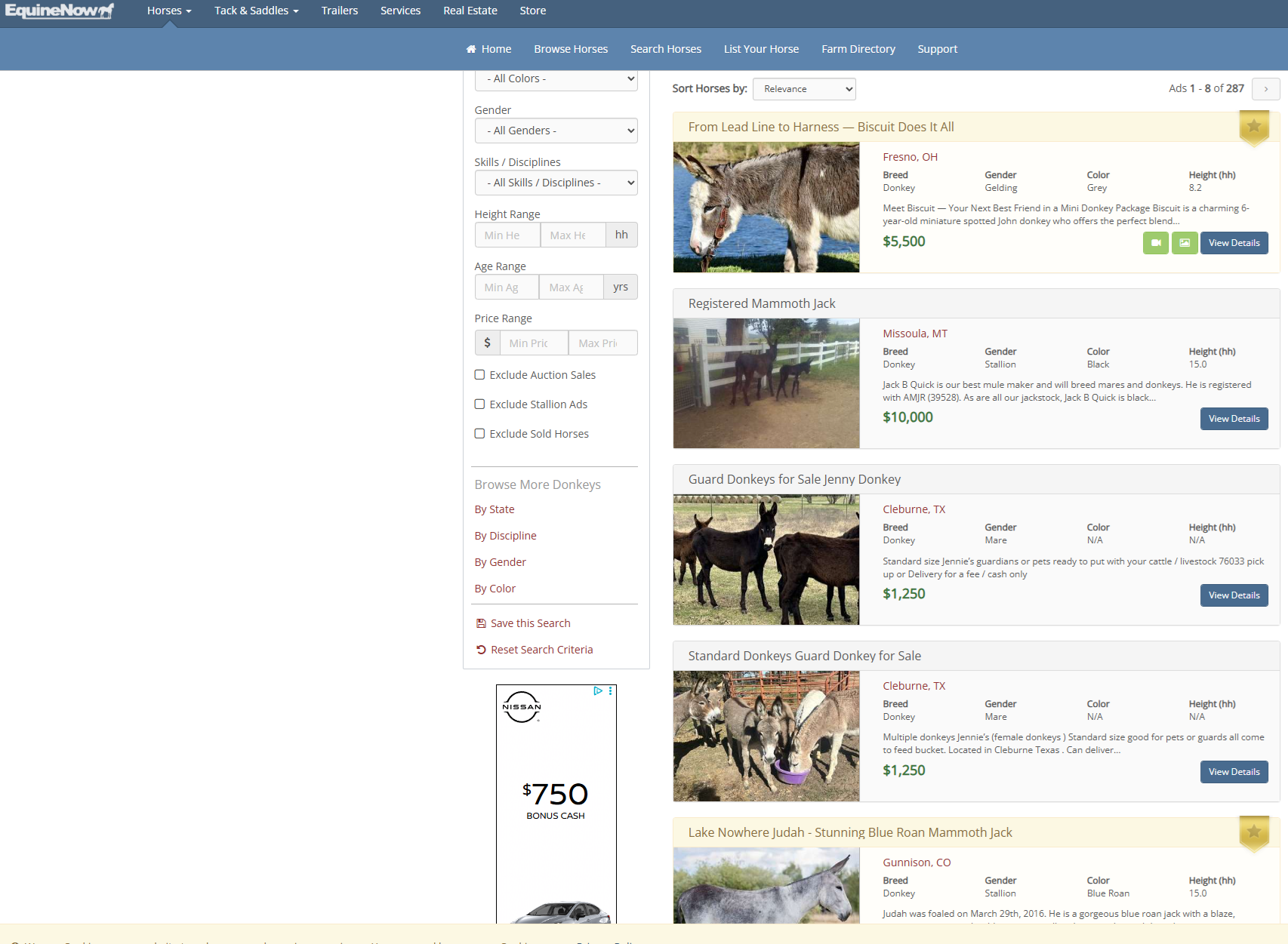Go to Search Horses tab
This screenshot has height=944, width=1288.
pyautogui.click(x=666, y=49)
